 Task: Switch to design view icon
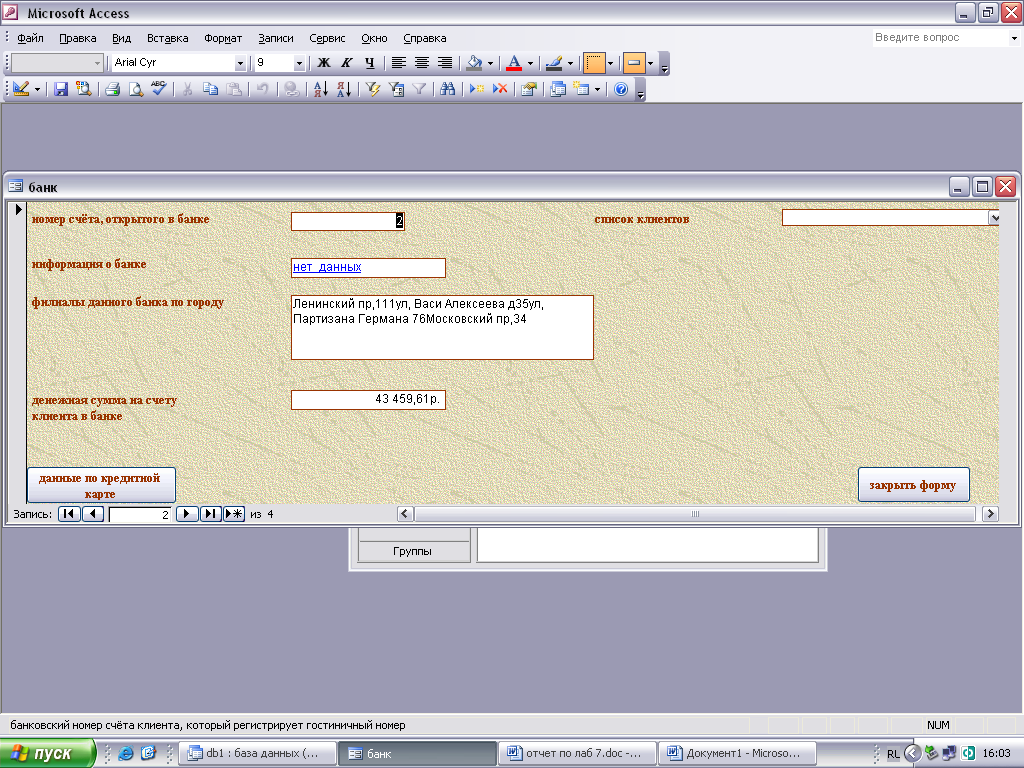21,89
